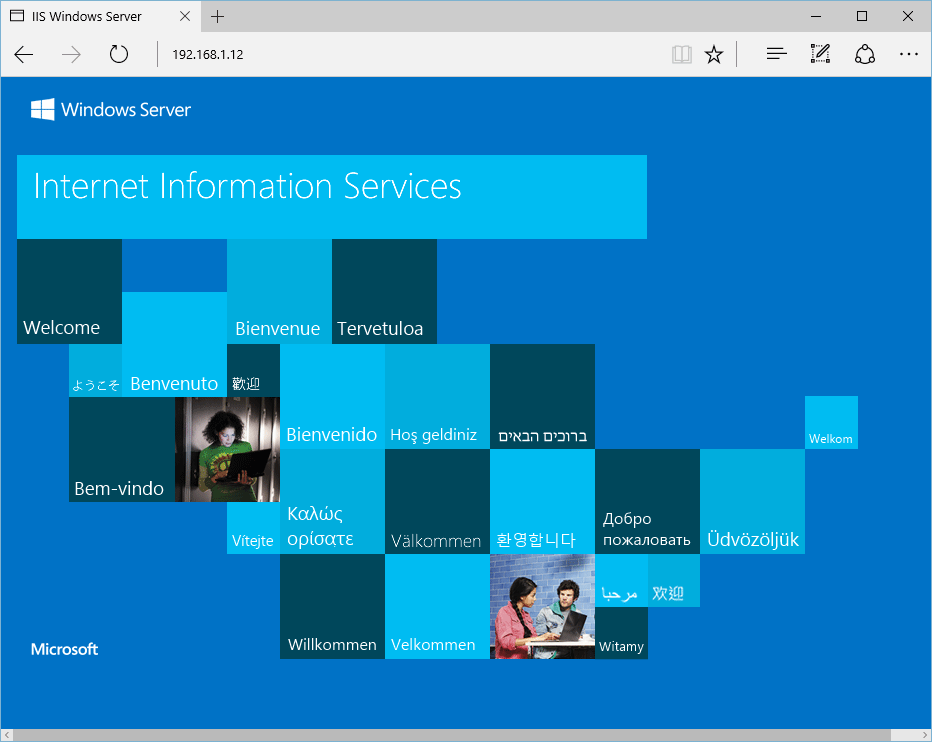Open a new tab with the plus button
932x742 pixels.
[x=218, y=16]
